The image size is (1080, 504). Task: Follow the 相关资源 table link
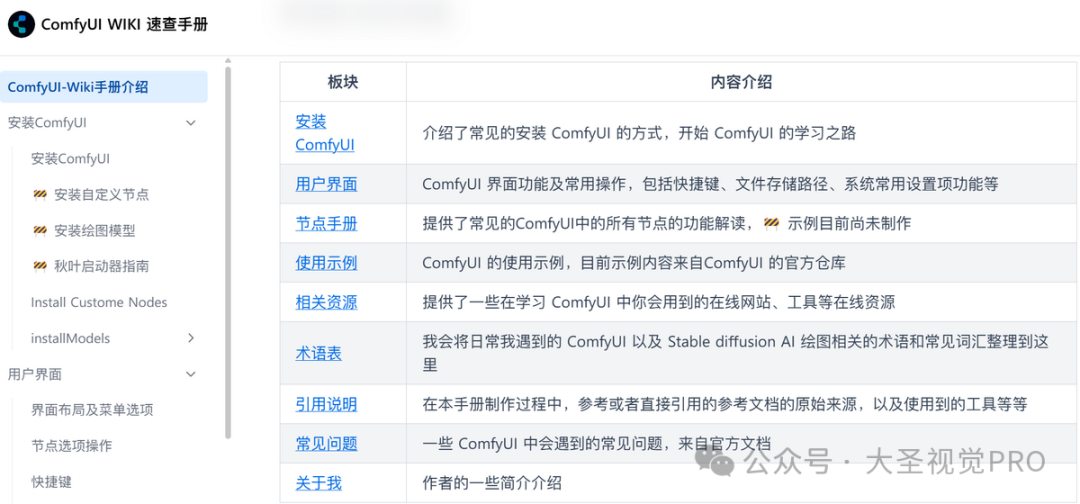[x=326, y=302]
